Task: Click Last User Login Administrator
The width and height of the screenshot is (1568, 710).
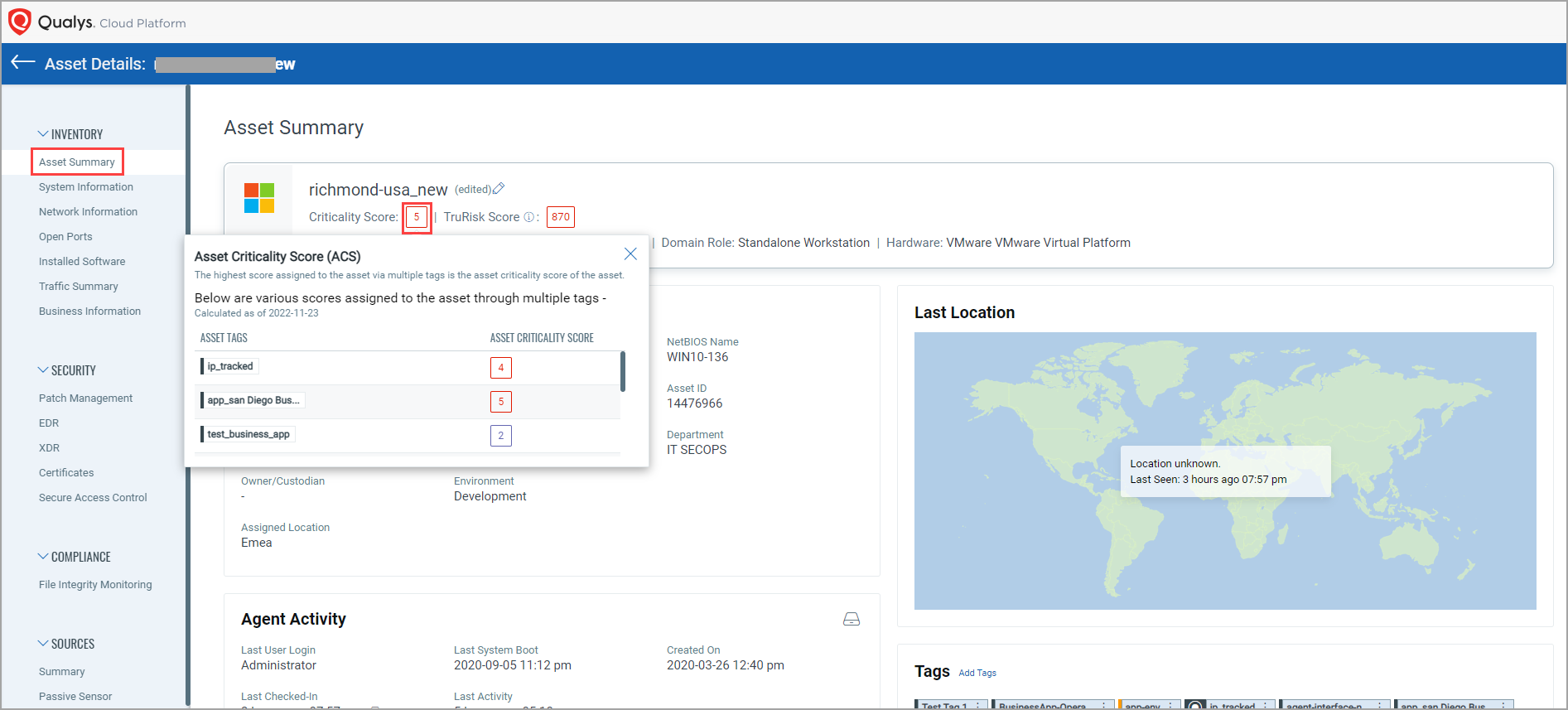Action: pos(278,665)
